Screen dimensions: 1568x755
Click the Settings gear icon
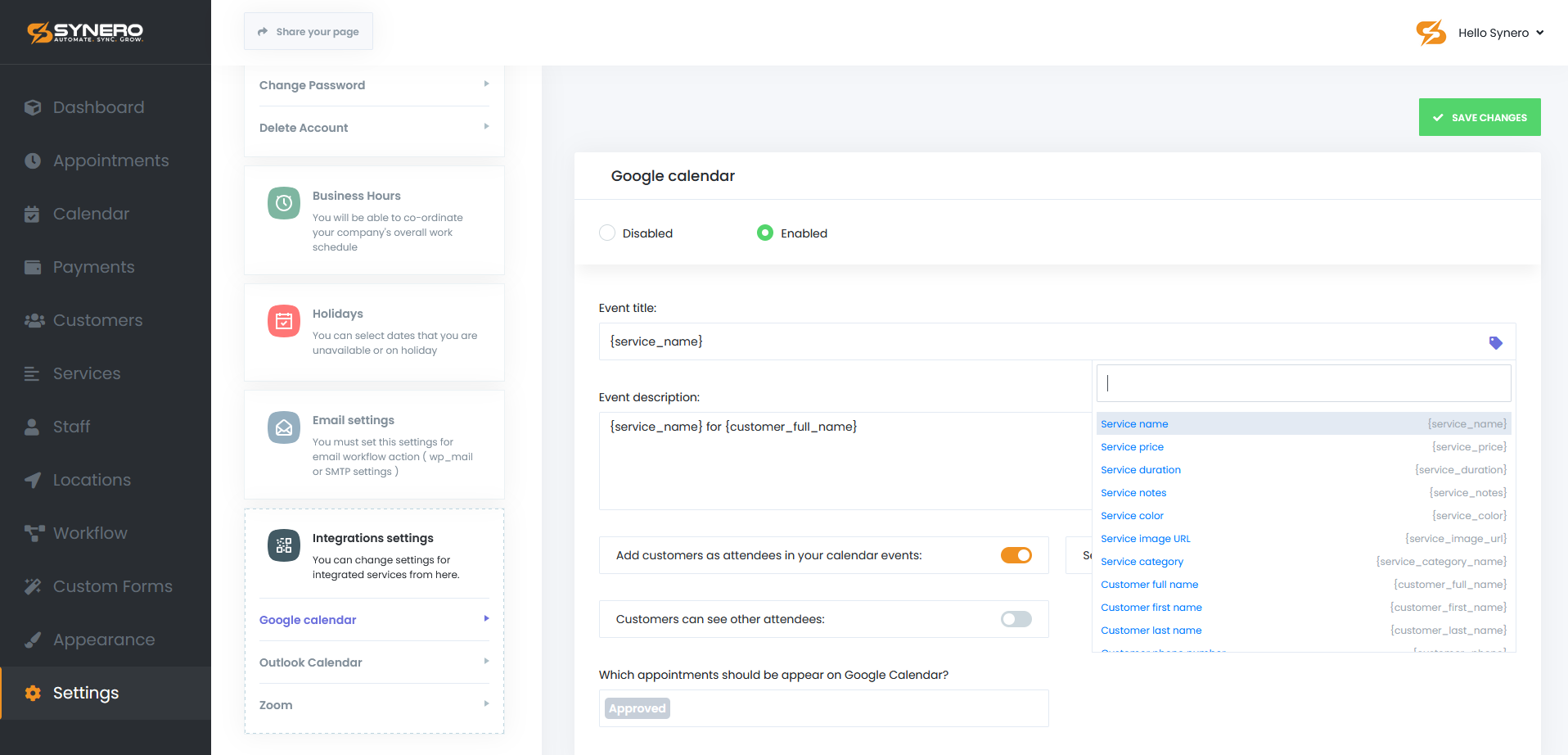[x=33, y=693]
